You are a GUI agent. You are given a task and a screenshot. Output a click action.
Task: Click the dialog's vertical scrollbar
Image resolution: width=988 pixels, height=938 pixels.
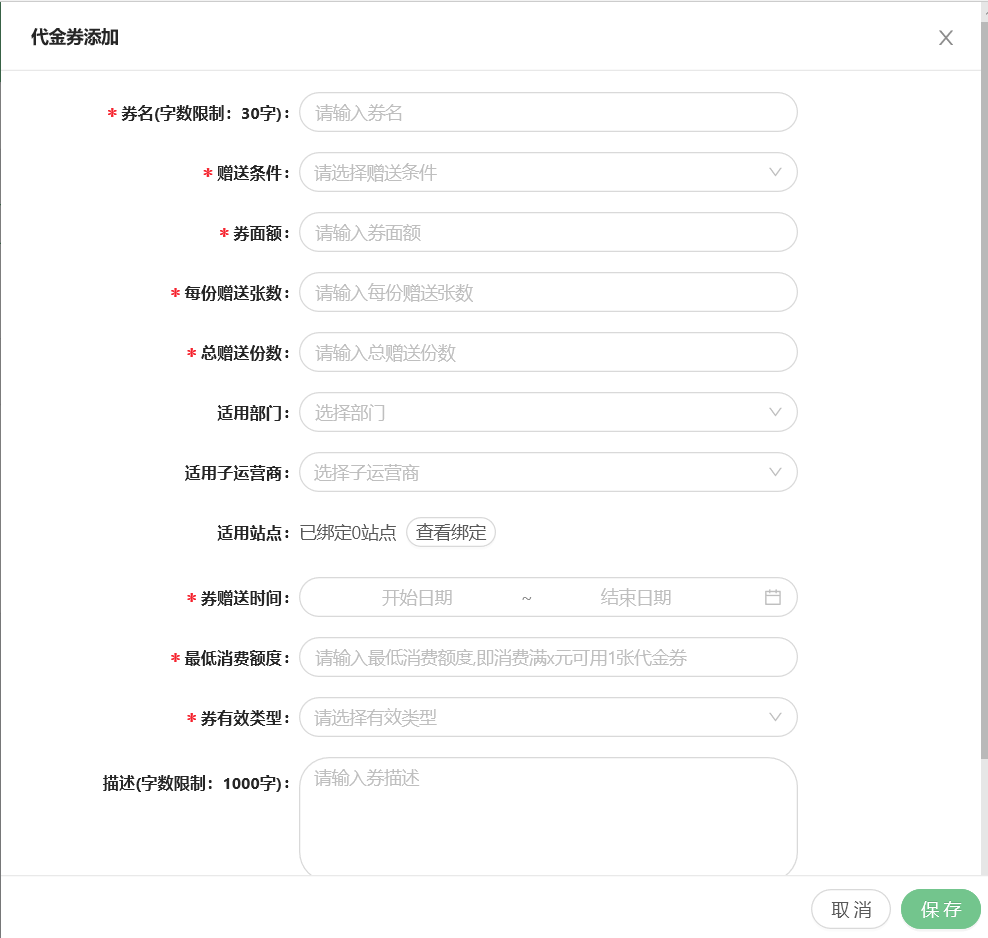tap(983, 400)
